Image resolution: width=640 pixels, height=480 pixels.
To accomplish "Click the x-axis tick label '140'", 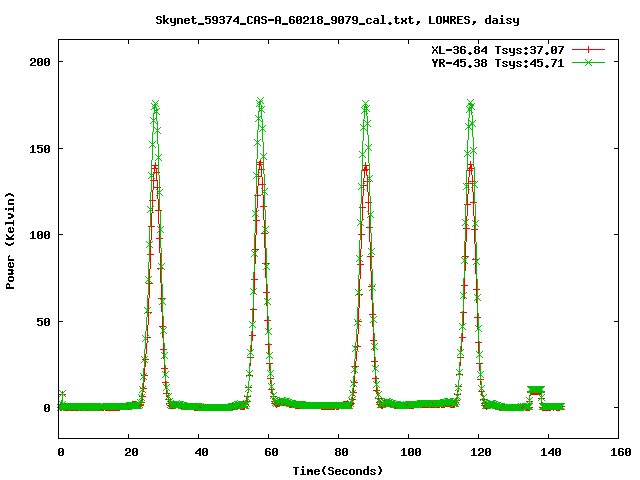I will pyautogui.click(x=551, y=452).
